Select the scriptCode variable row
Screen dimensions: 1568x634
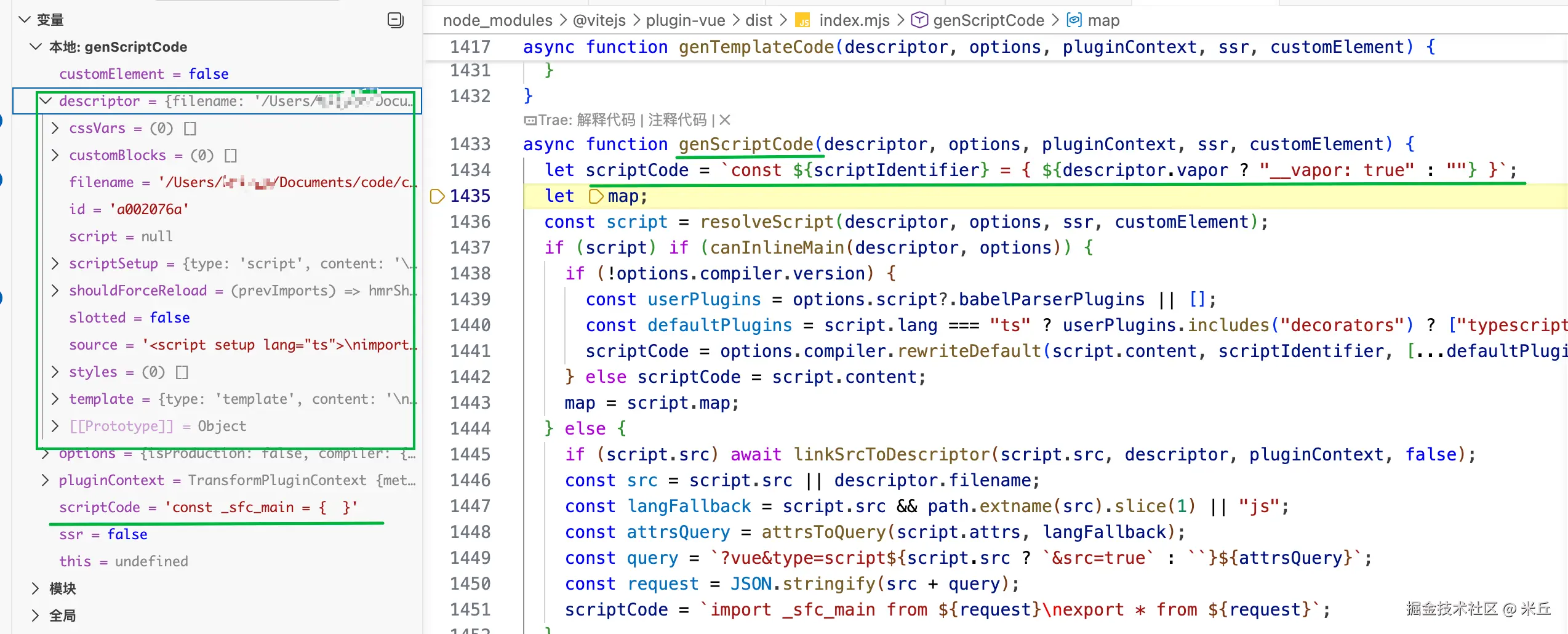click(207, 507)
